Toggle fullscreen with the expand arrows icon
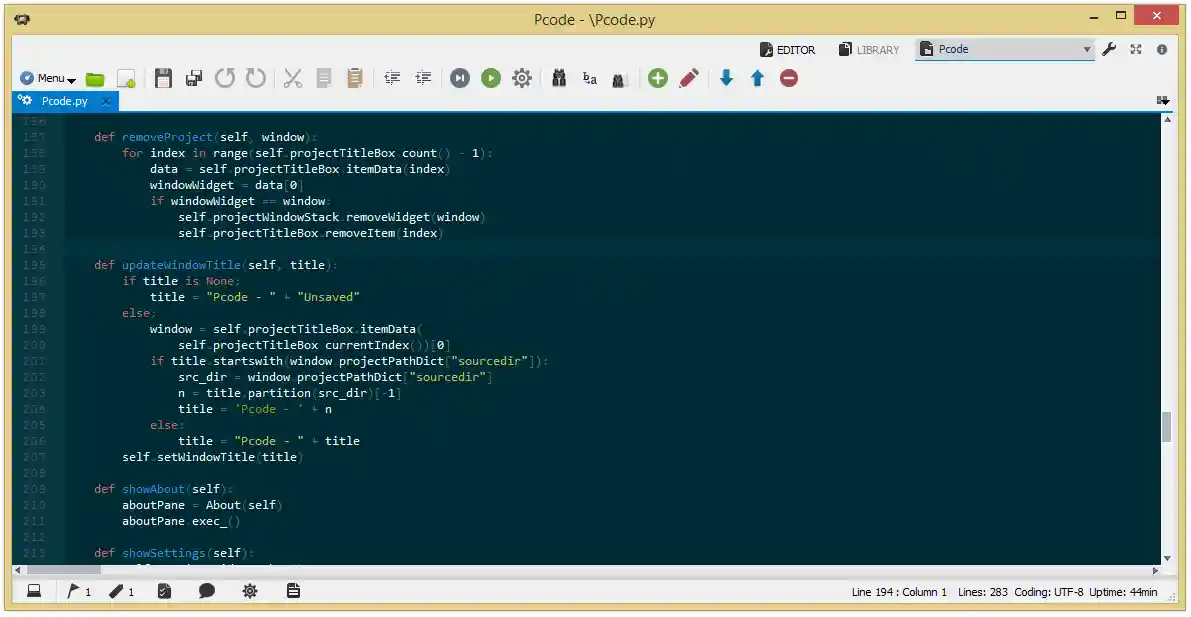Image resolution: width=1191 pixels, height=617 pixels. [1136, 49]
